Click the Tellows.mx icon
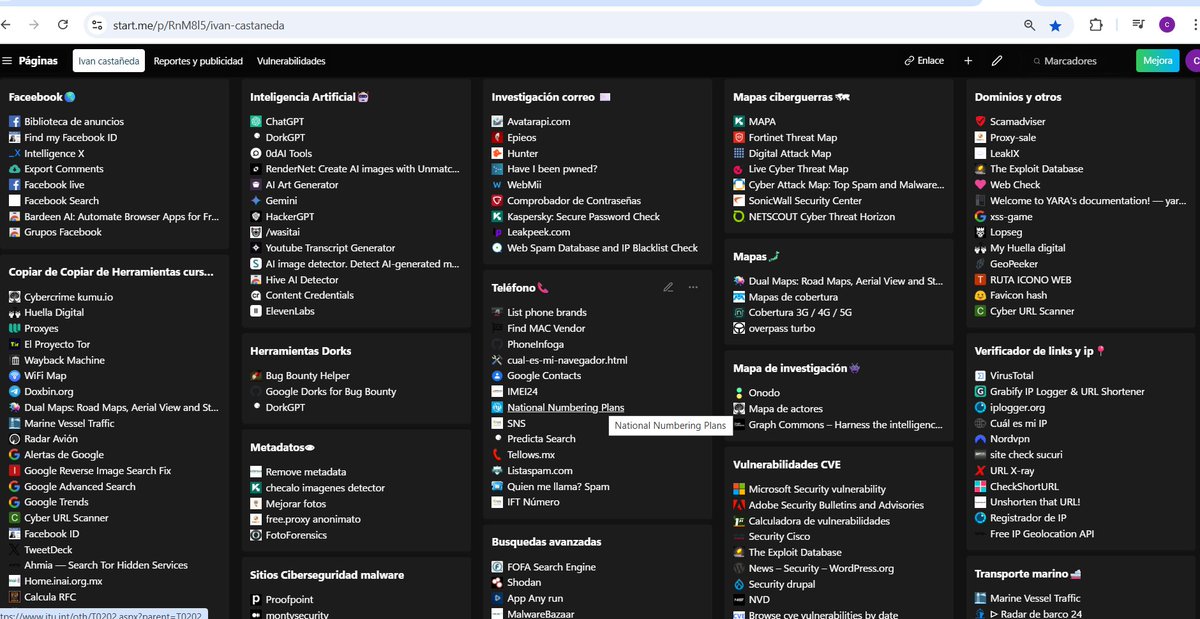The image size is (1200, 619). coord(498,455)
